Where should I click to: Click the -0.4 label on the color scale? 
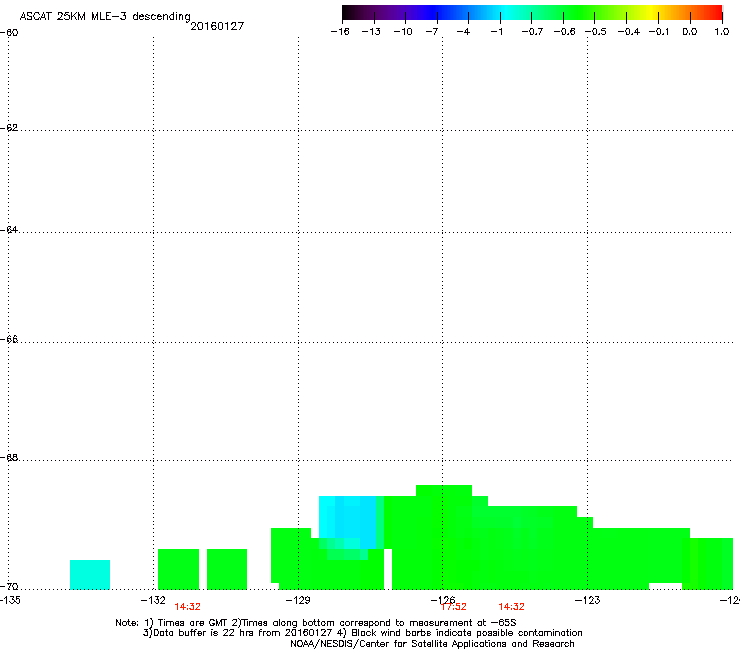coord(629,32)
